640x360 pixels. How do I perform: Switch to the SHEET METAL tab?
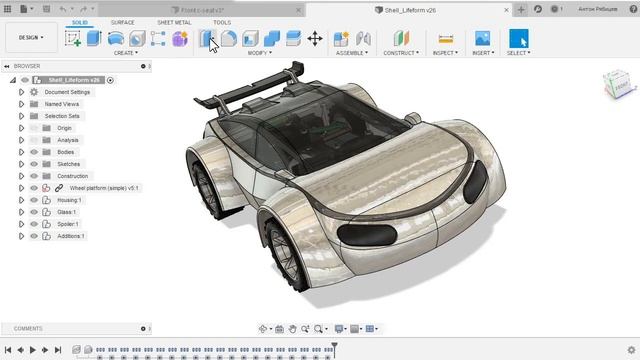[x=174, y=22]
